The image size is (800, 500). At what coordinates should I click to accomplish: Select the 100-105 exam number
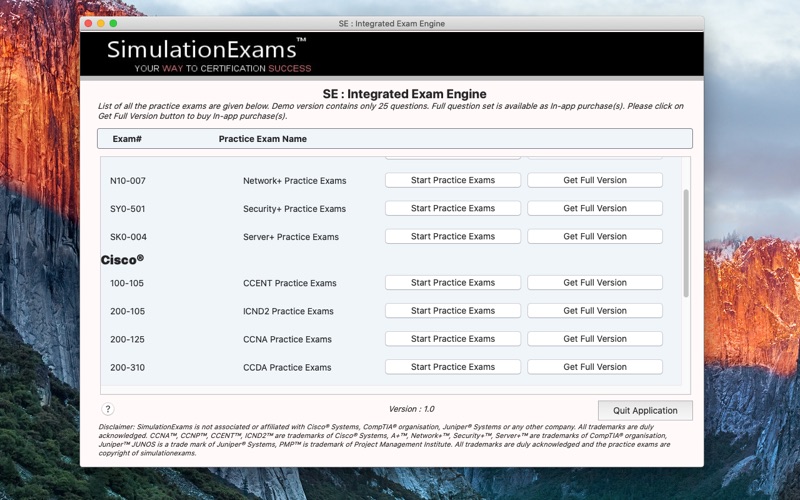tap(127, 283)
